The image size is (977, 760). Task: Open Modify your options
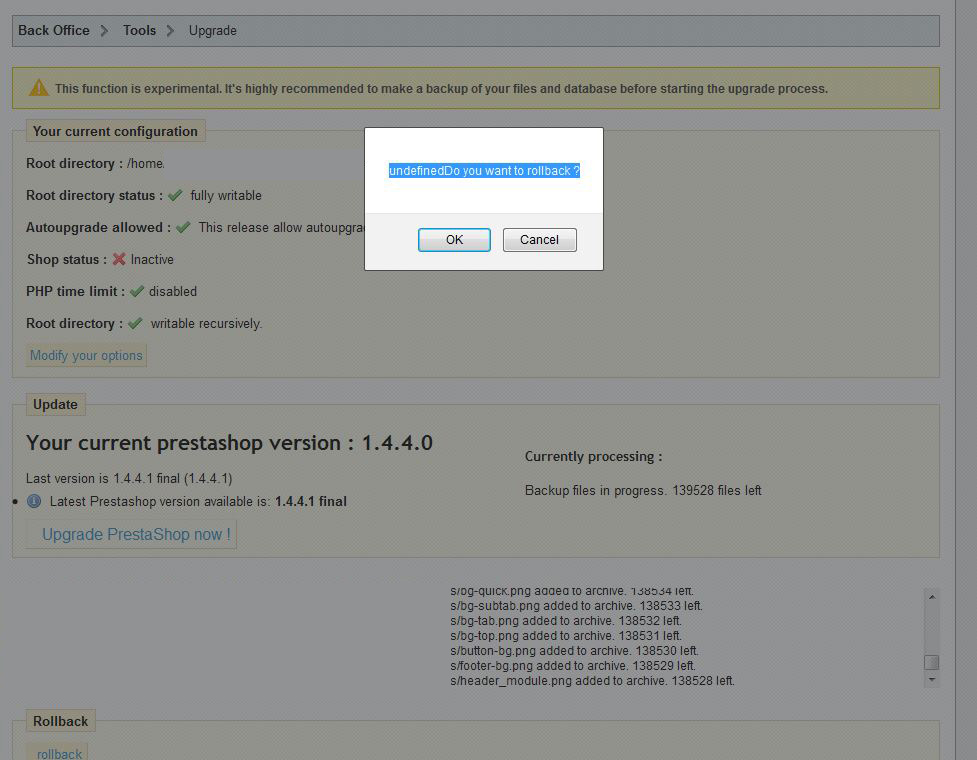[x=86, y=356]
